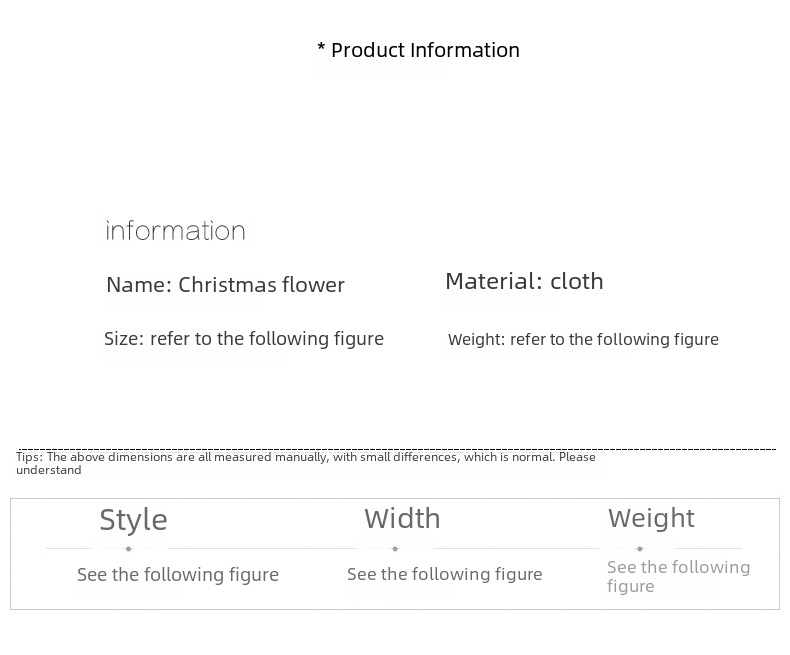Select the Width column heading

pos(402,518)
